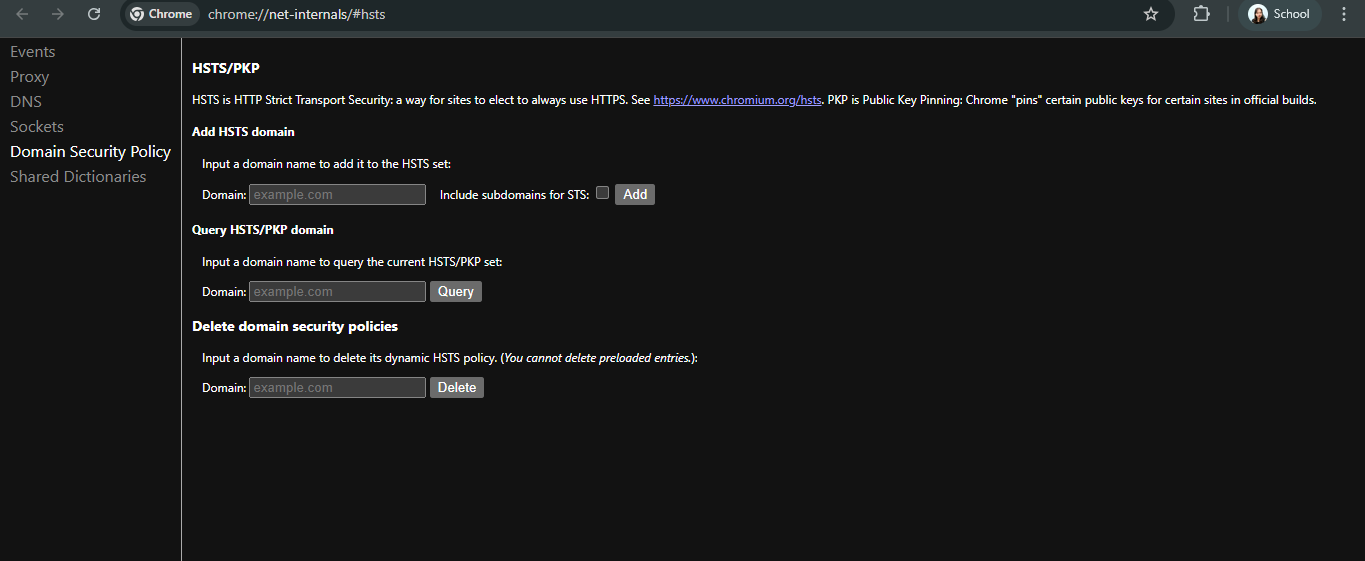Open the School profile button
Screen dimensions: 1365x561
1279,14
